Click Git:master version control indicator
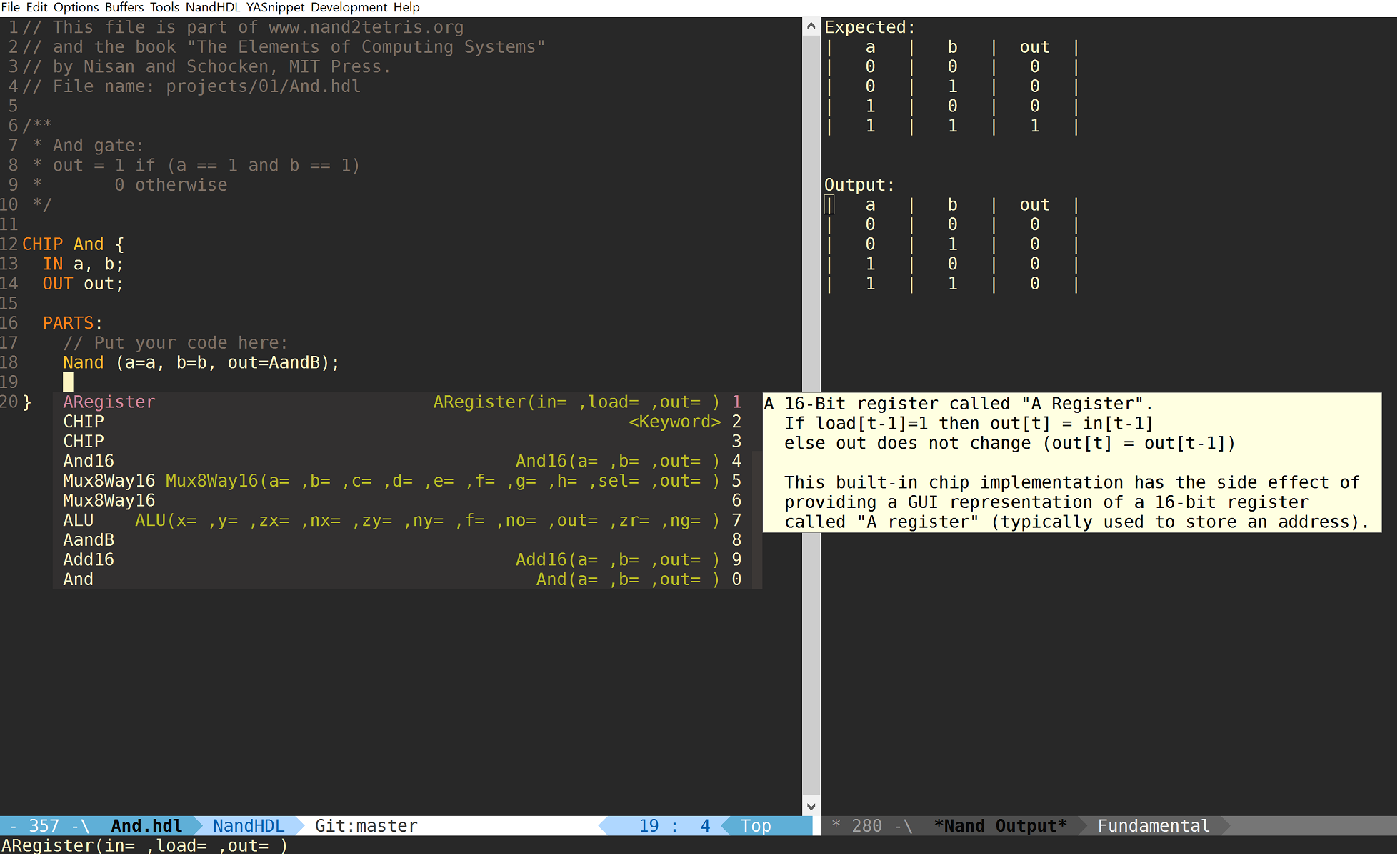The height and width of the screenshot is (856, 1400). tap(366, 827)
